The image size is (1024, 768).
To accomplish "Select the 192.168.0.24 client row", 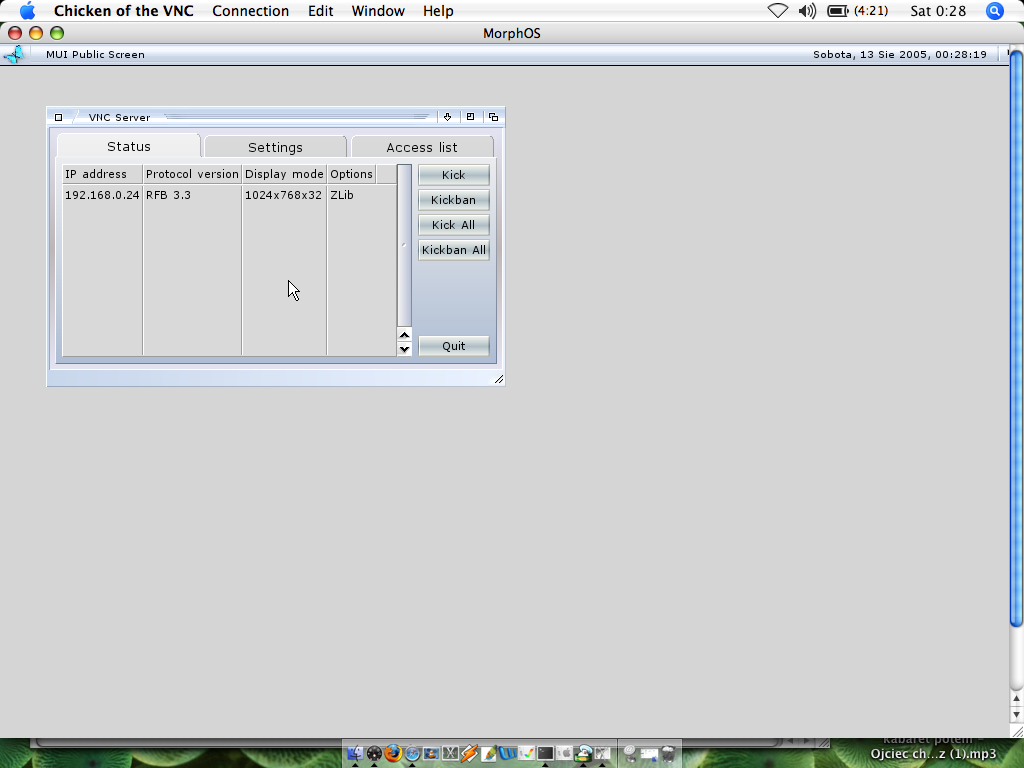I will click(200, 195).
